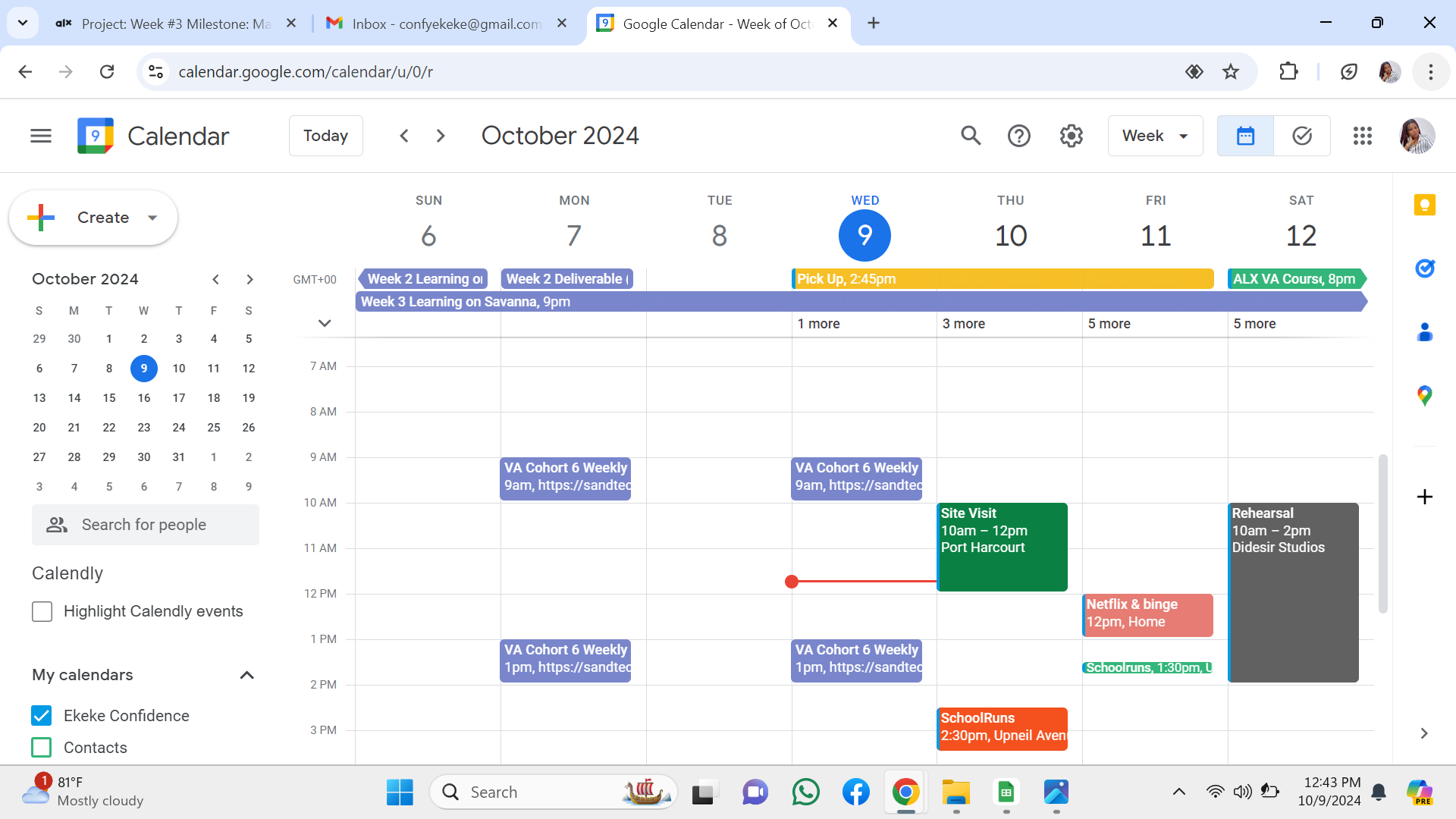Click the Google Calendar logo
Image resolution: width=1456 pixels, height=819 pixels.
tap(96, 136)
